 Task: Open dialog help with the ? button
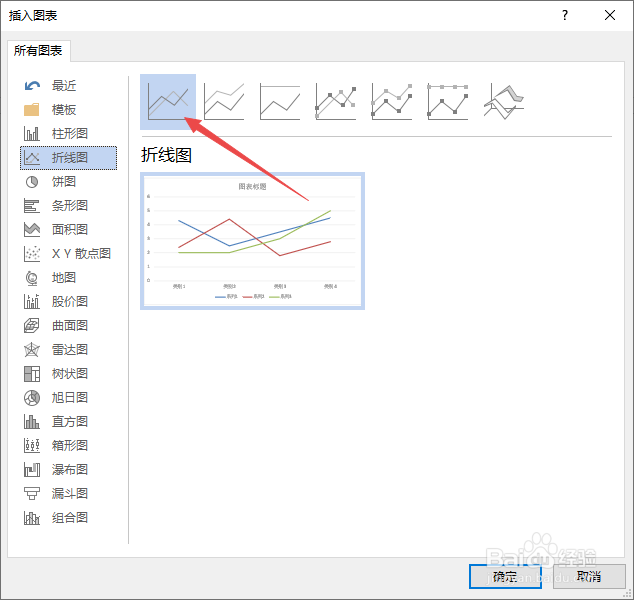click(x=565, y=15)
